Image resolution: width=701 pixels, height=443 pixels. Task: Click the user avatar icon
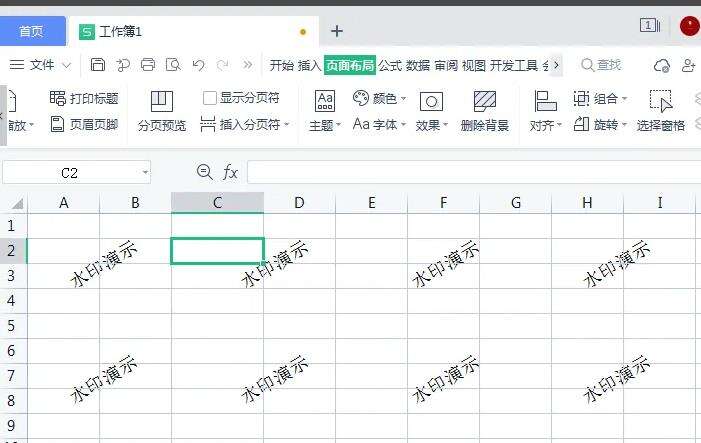[x=690, y=26]
